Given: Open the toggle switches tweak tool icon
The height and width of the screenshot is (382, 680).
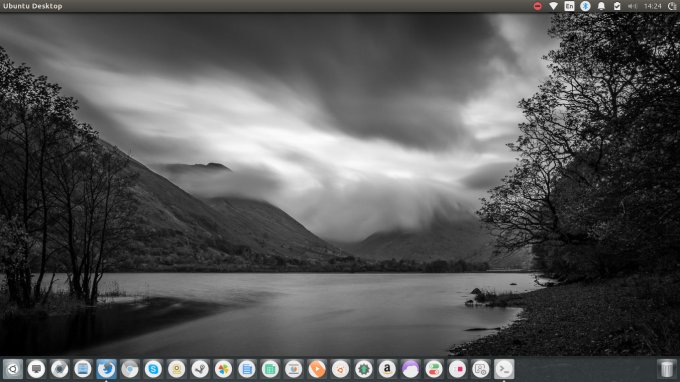Looking at the screenshot, I should coord(435,369).
